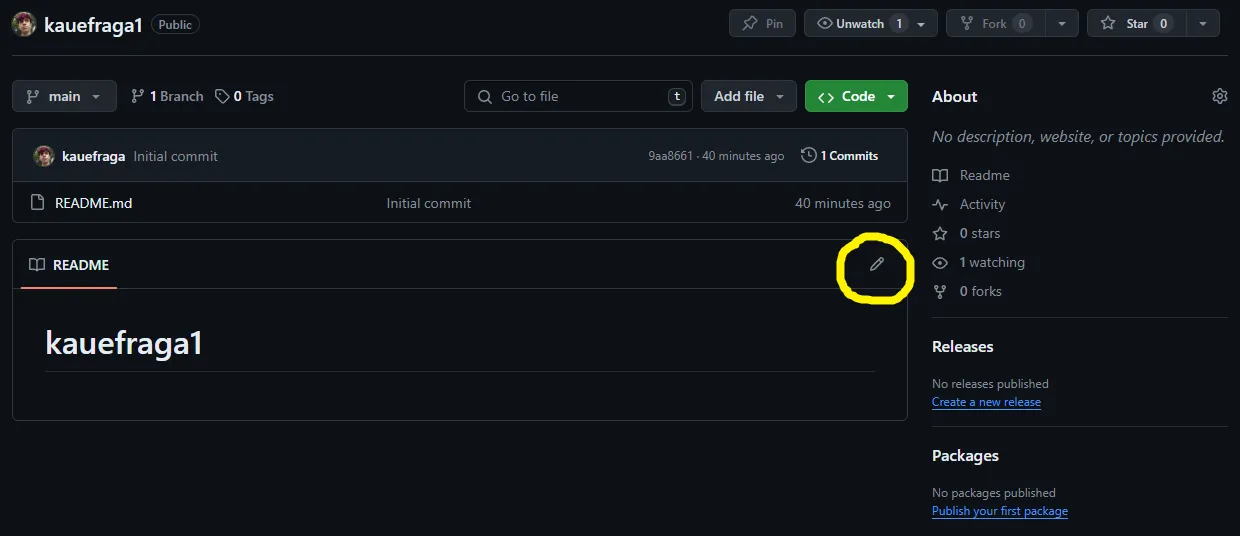1240x536 pixels.
Task: Click the pencil icon to edit README
Action: point(877,264)
